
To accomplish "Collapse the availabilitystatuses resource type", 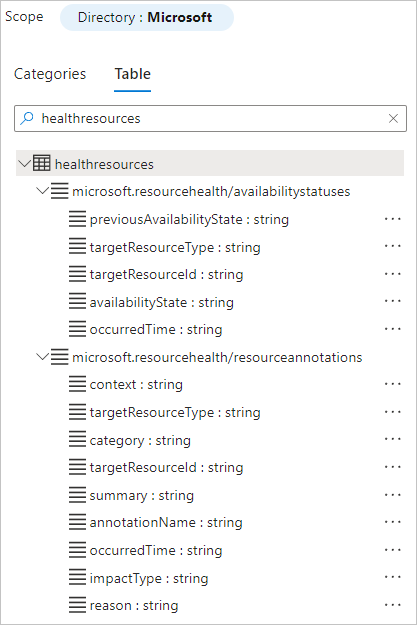I will click(42, 191).
